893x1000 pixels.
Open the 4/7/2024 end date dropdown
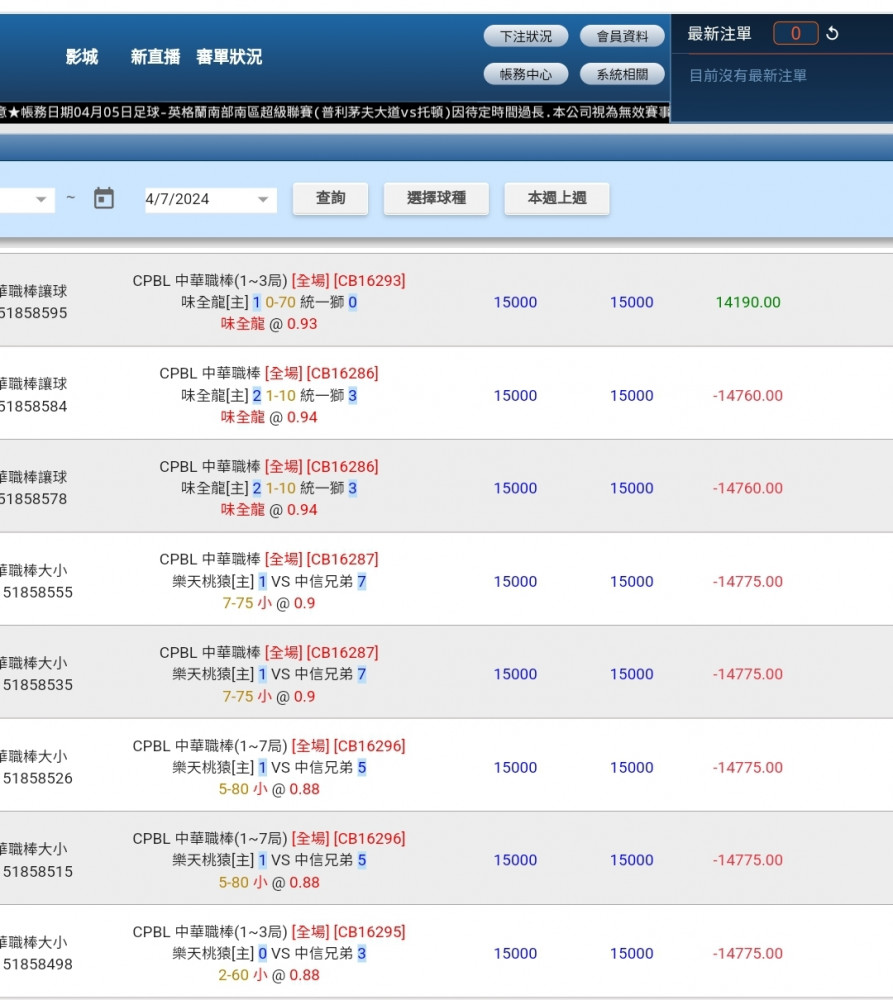pos(210,199)
